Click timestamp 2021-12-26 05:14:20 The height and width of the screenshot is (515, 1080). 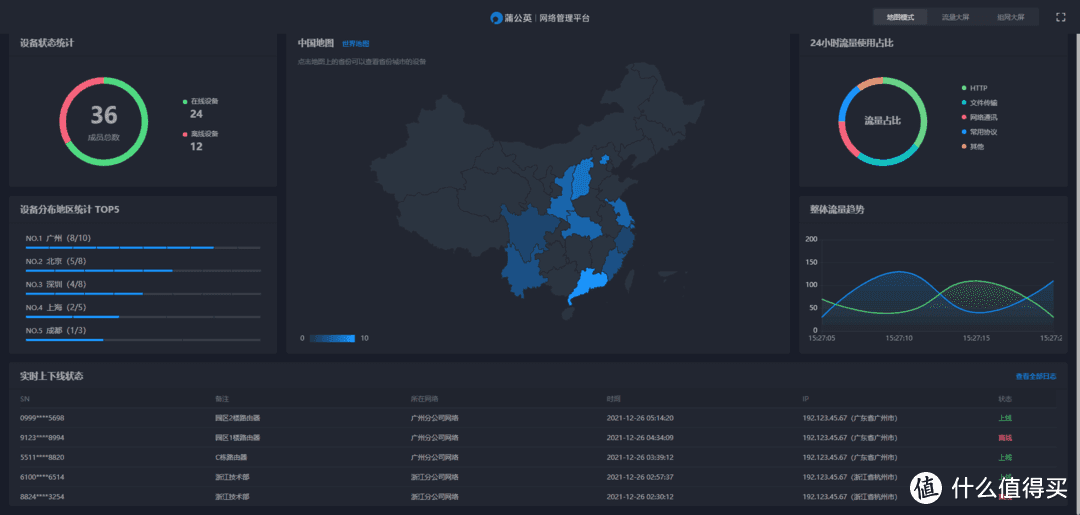point(640,418)
